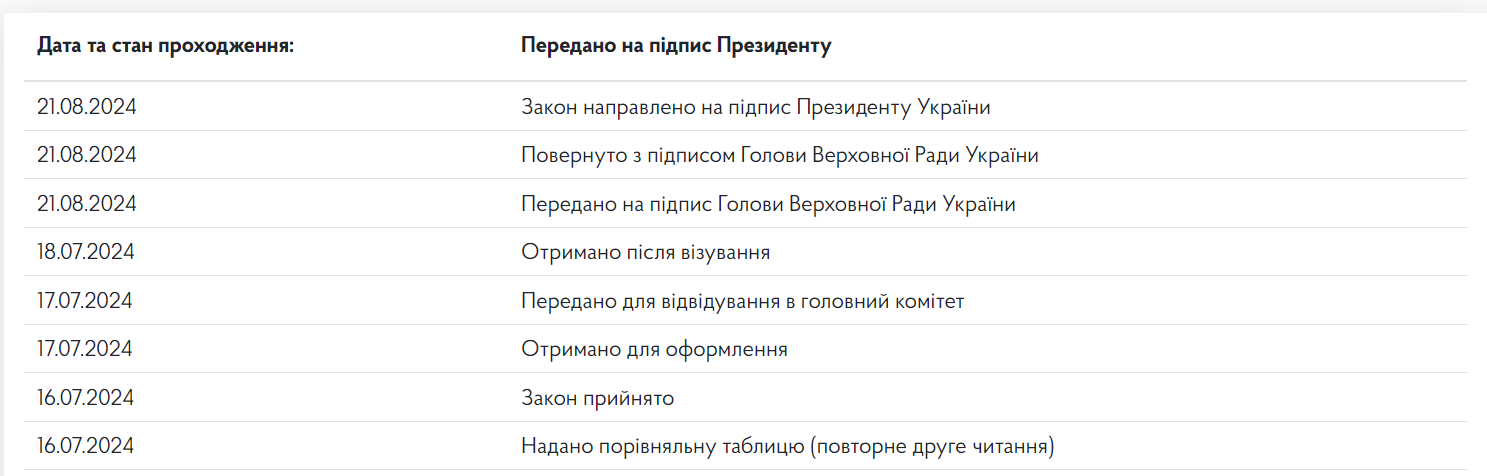Viewport: 1487px width, 476px height.
Task: Click date beside 'Передано на підпис Голови'
Action: tap(86, 204)
